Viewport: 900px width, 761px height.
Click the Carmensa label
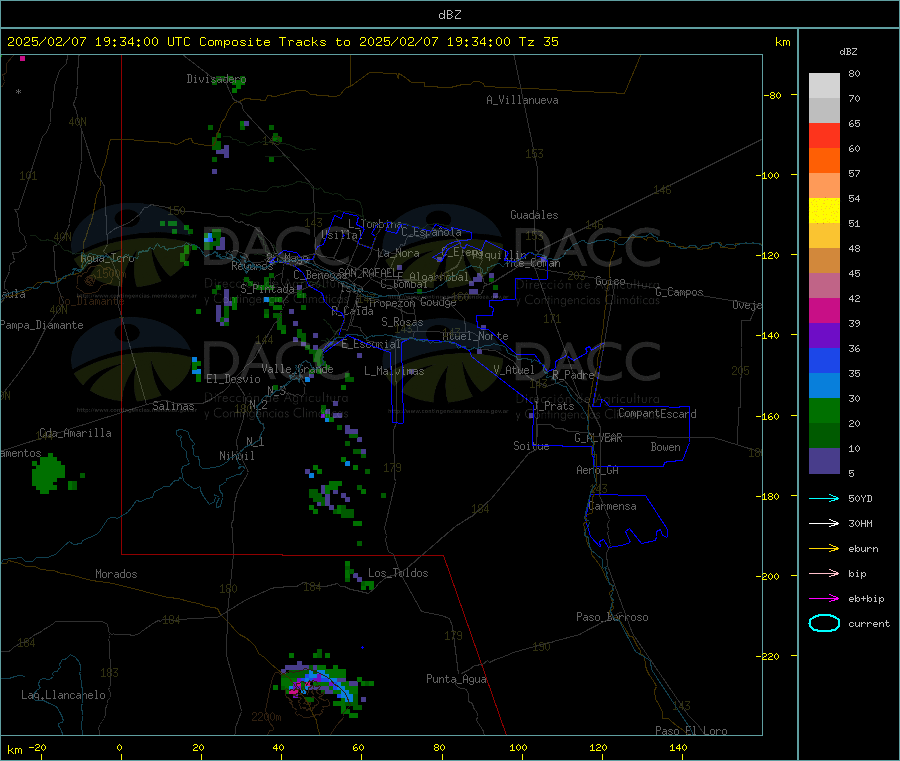612,506
